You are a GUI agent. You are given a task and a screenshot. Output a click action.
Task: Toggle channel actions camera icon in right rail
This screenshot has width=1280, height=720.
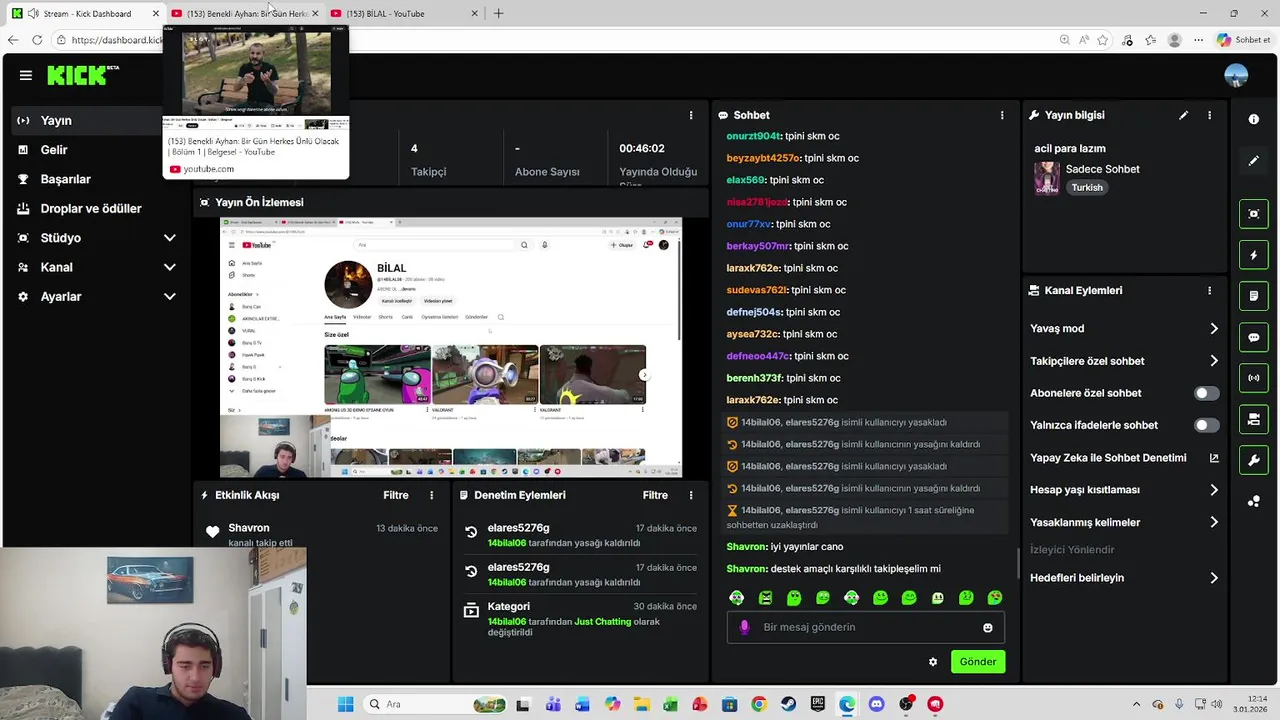[x=1254, y=419]
